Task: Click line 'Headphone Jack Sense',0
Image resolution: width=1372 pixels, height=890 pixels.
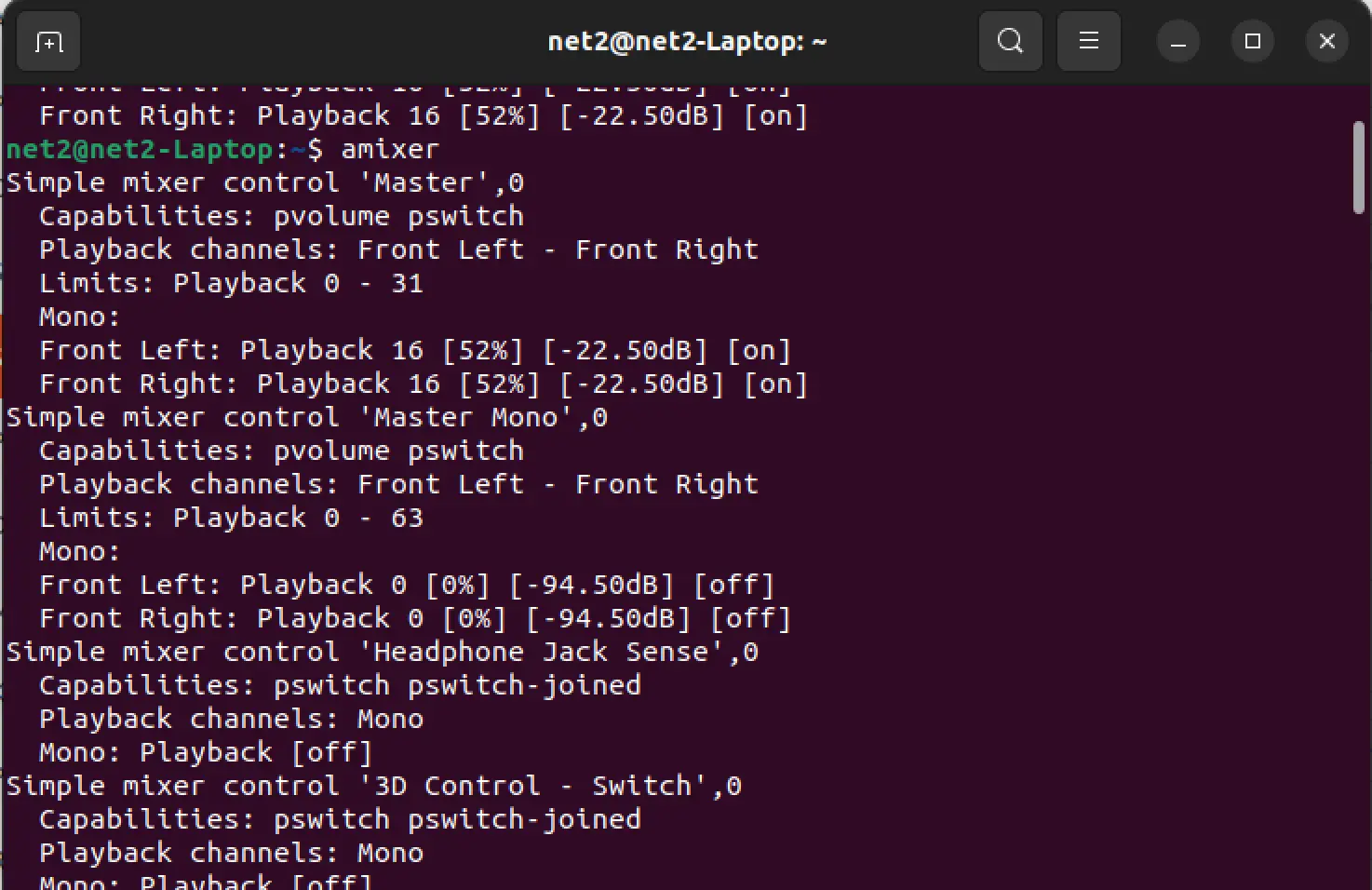Action: coord(383,652)
